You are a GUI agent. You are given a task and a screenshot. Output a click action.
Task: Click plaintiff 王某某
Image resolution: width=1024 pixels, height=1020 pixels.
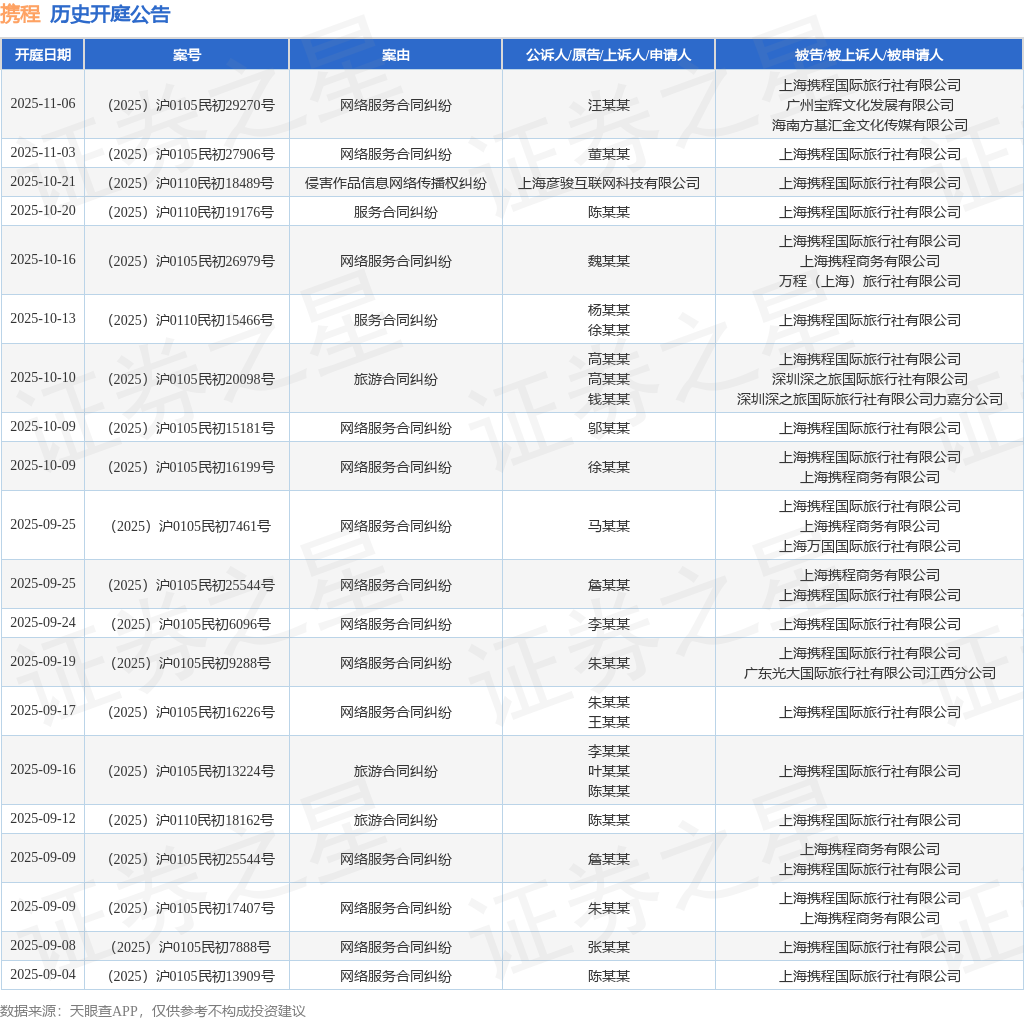(x=609, y=722)
